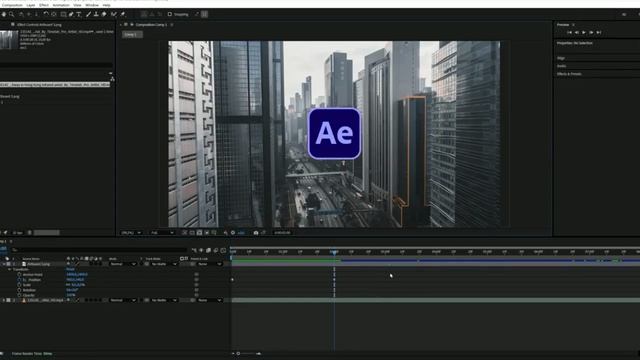This screenshot has width=640, height=360.
Task: Toggle the Rotation stopwatch
Action: [x=19, y=290]
